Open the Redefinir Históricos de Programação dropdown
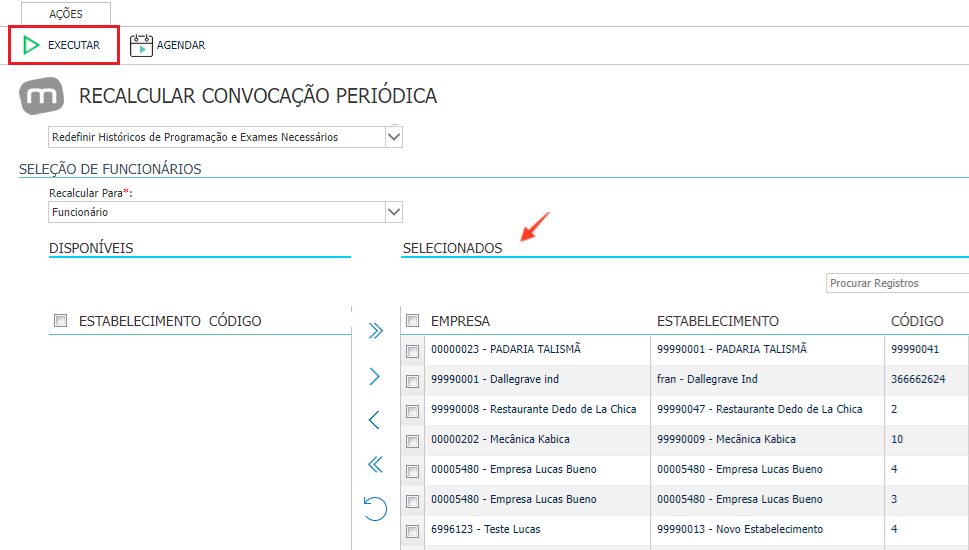 [225, 137]
